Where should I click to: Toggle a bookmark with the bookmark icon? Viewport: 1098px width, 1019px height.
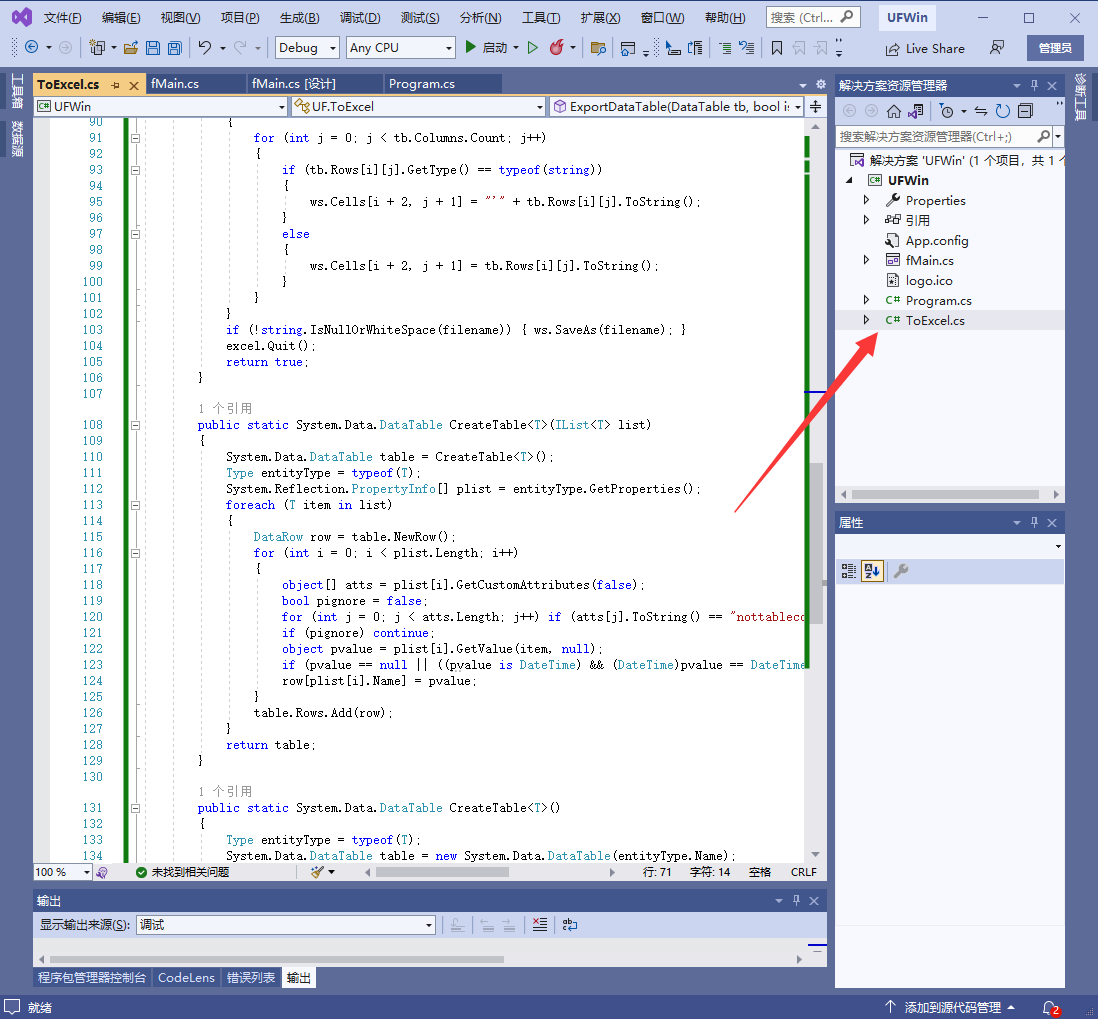point(777,48)
